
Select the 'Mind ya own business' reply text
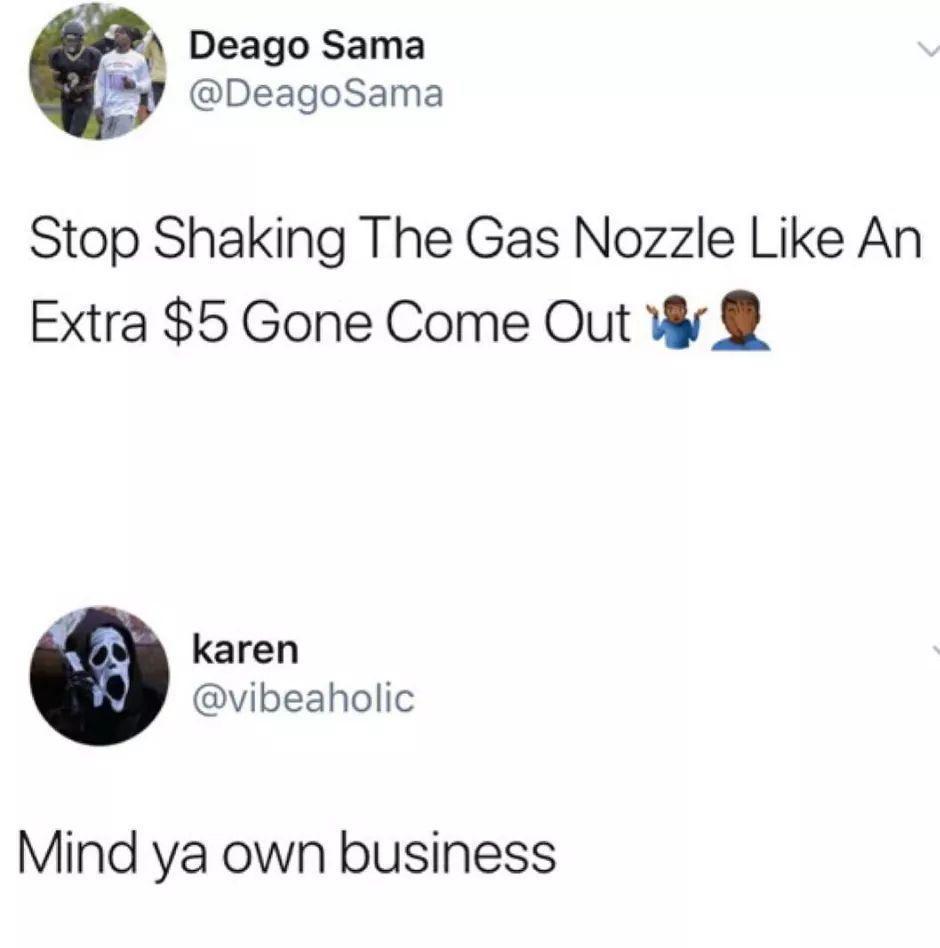[x=287, y=853]
